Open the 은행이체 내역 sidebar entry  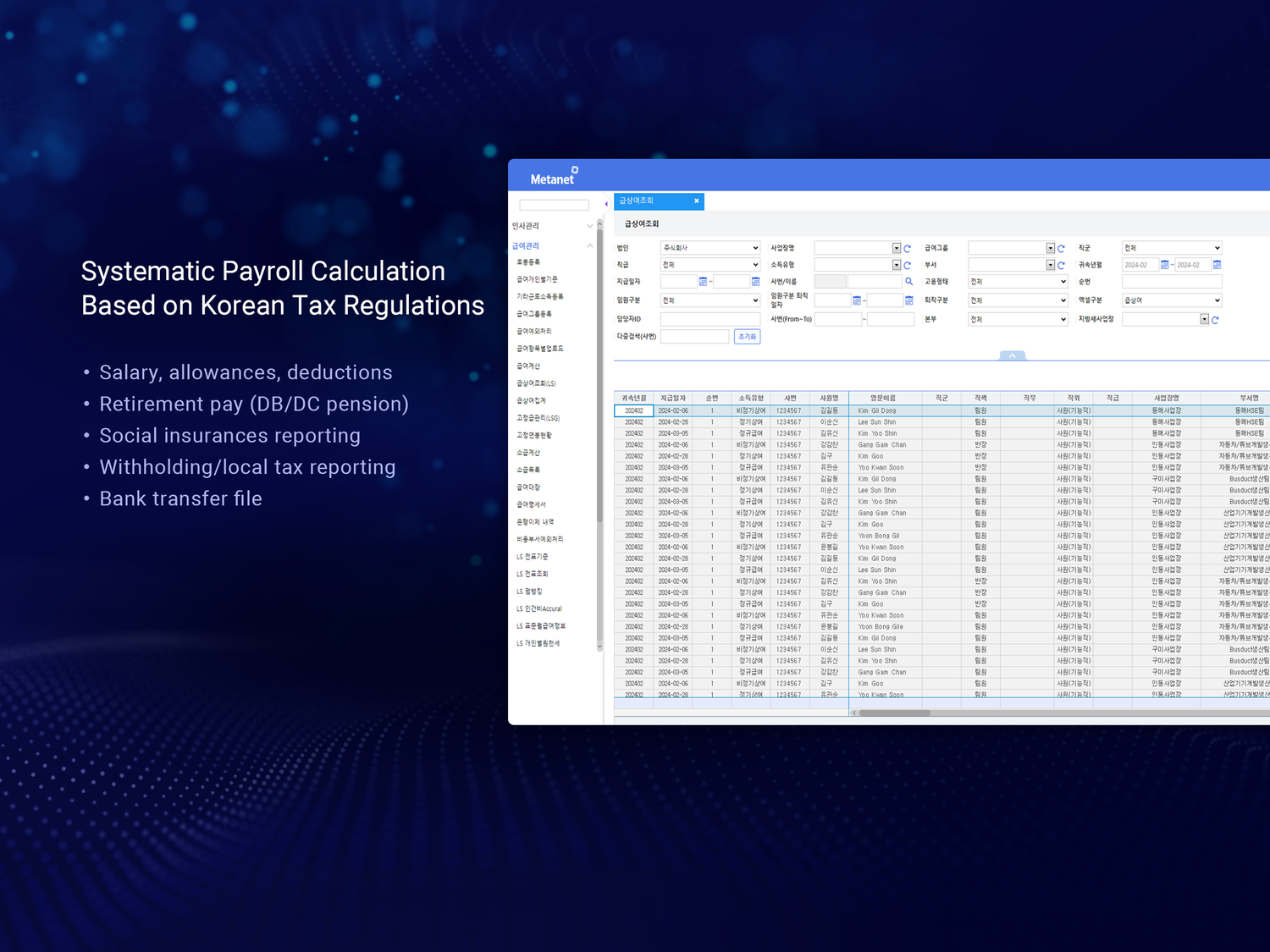(535, 521)
